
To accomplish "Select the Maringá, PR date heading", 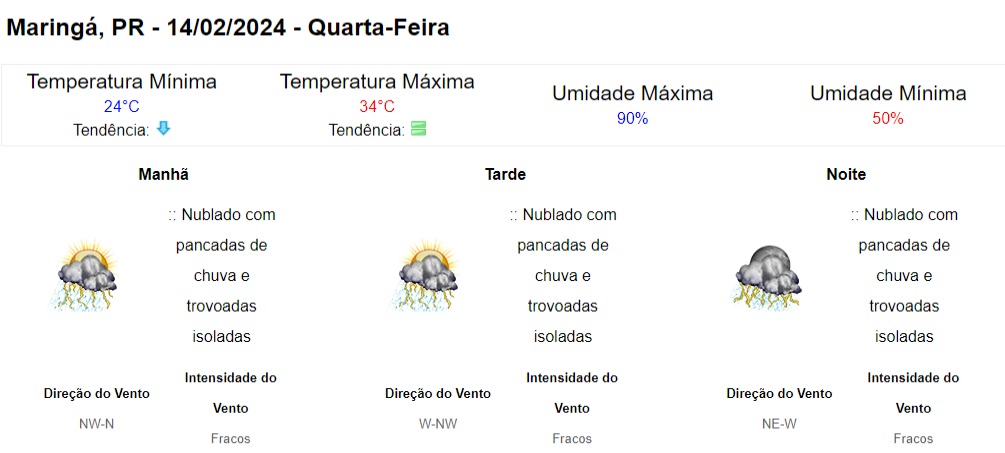I will (x=228, y=28).
